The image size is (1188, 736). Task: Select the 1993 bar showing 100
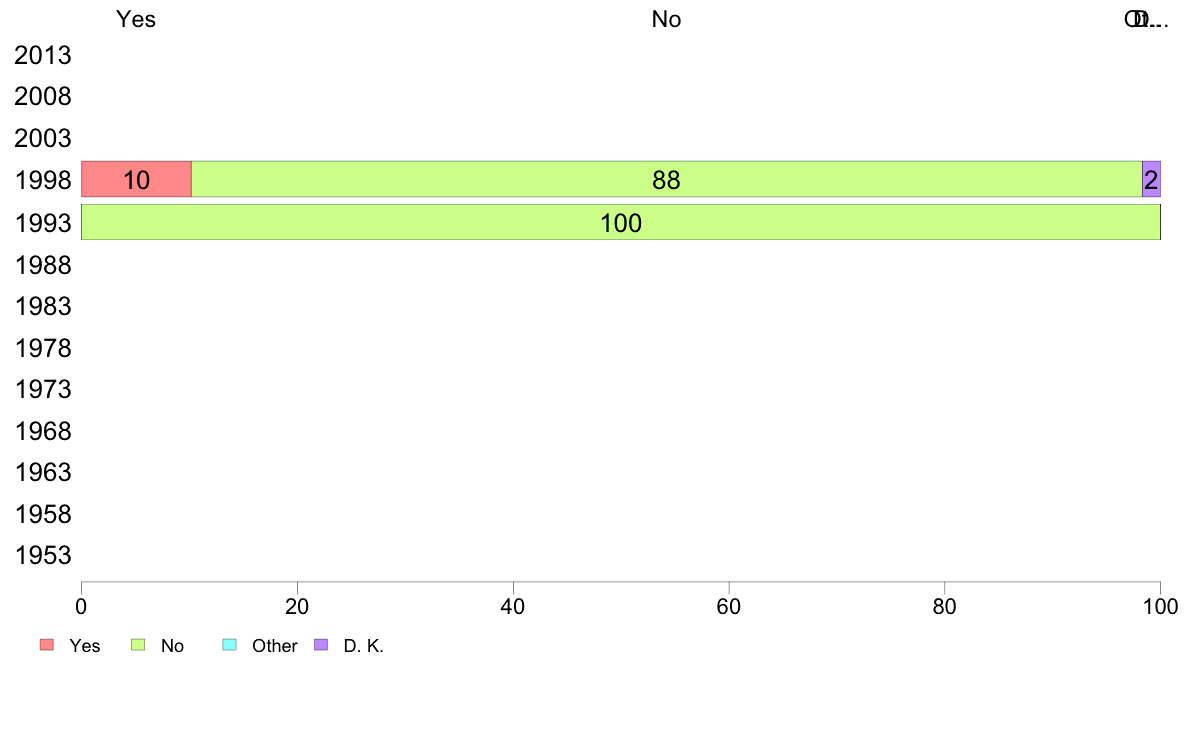621,222
